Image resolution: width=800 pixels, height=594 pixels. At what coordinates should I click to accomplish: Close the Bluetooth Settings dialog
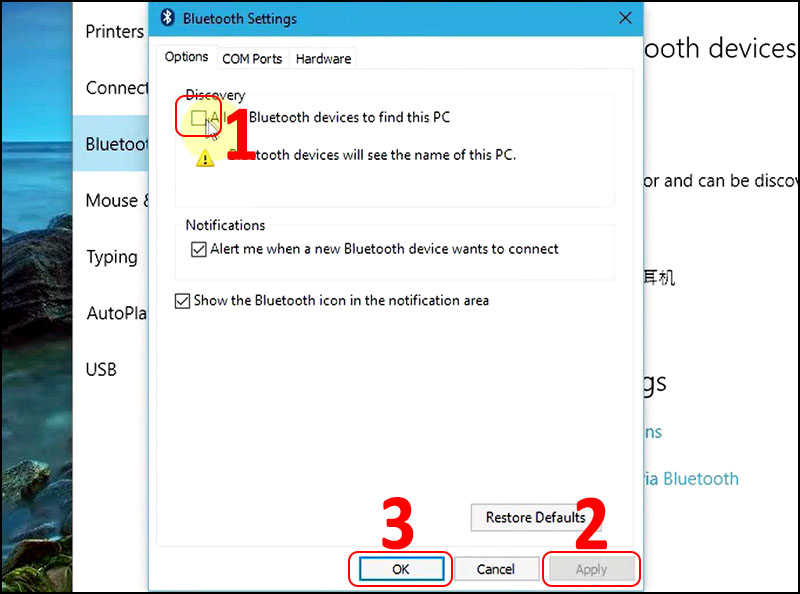(625, 18)
